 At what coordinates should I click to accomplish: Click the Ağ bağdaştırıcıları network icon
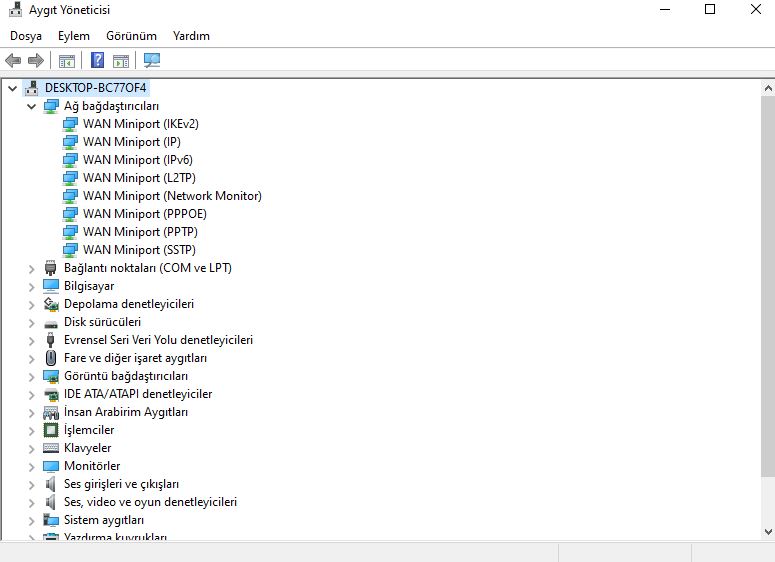(51, 106)
